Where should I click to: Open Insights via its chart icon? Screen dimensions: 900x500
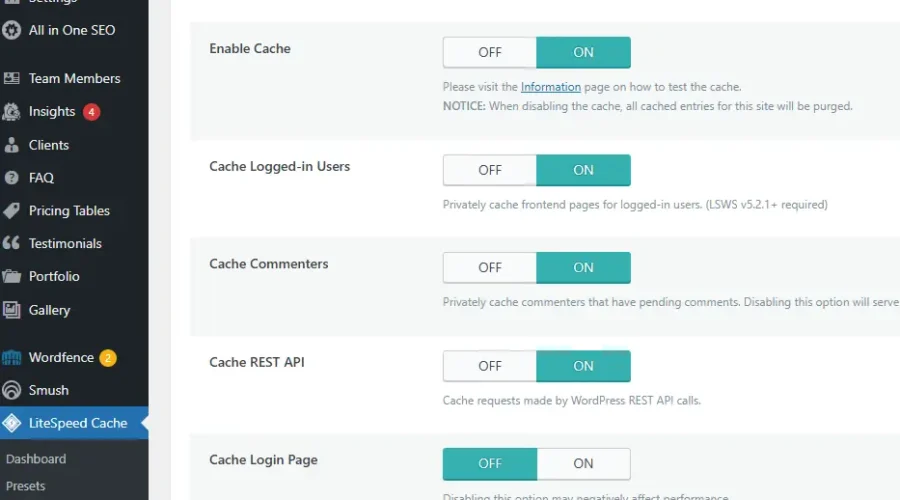tap(12, 112)
